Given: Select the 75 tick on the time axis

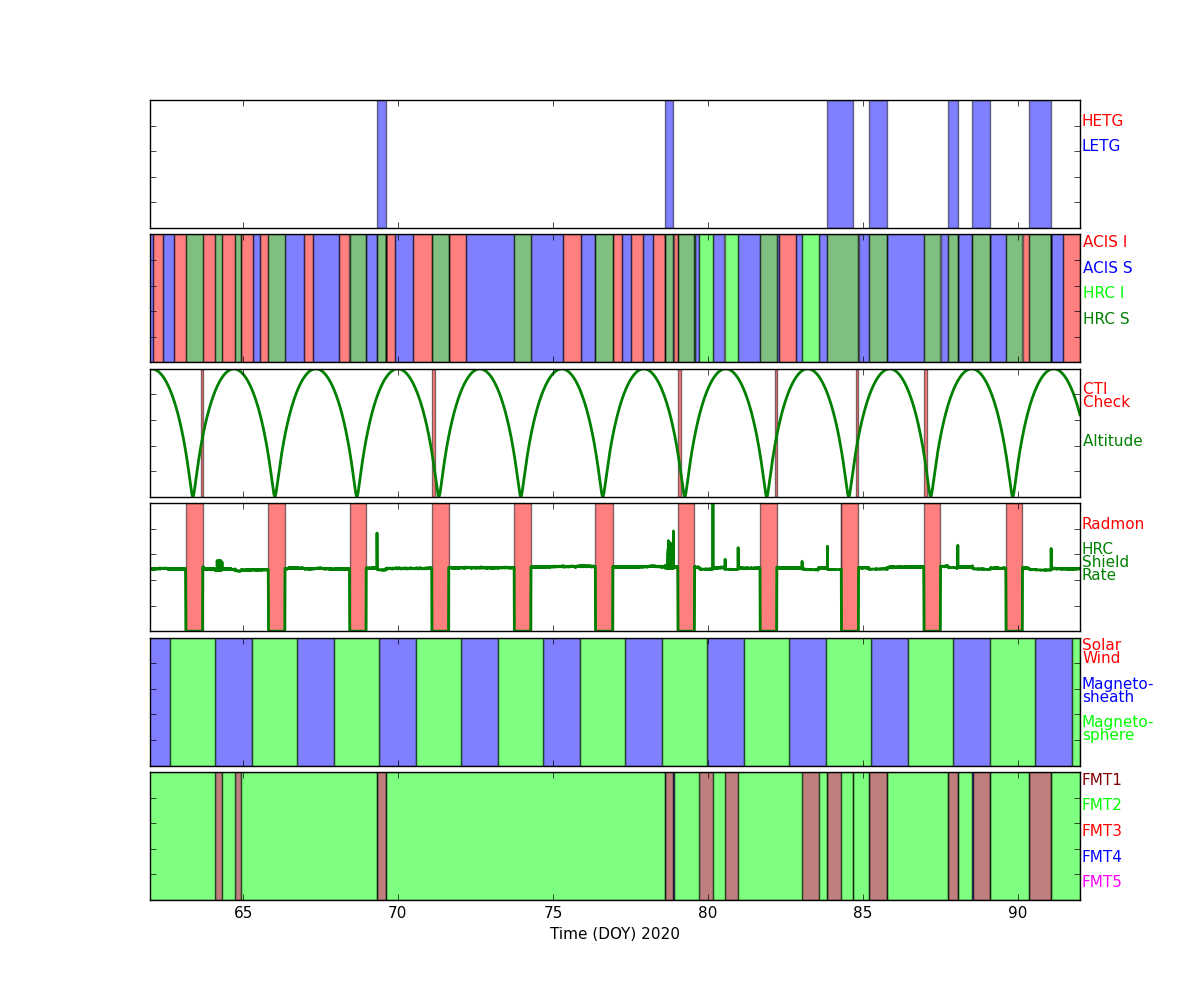Looking at the screenshot, I should coord(553,913).
